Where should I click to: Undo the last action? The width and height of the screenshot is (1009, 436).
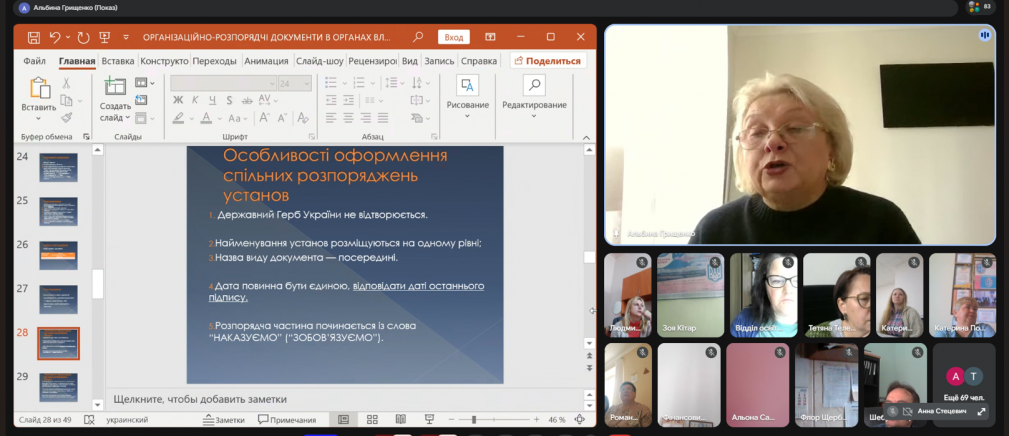56,37
